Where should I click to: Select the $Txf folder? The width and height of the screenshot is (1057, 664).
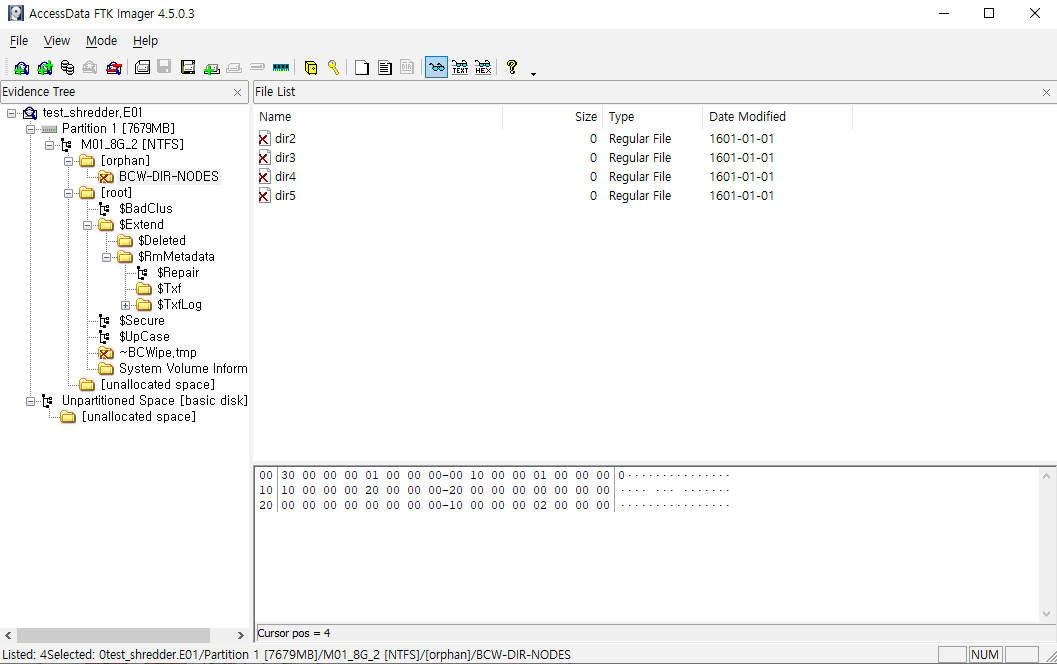point(169,289)
